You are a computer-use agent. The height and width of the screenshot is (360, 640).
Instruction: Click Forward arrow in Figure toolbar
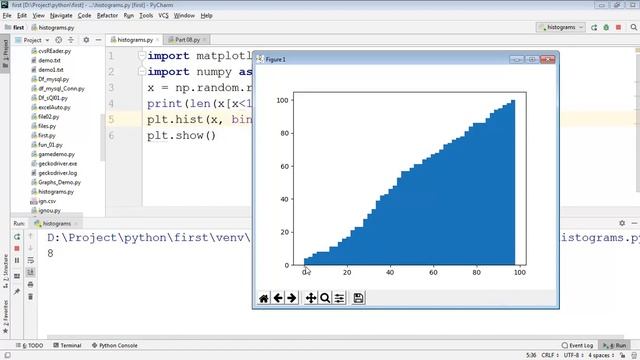tap(291, 298)
